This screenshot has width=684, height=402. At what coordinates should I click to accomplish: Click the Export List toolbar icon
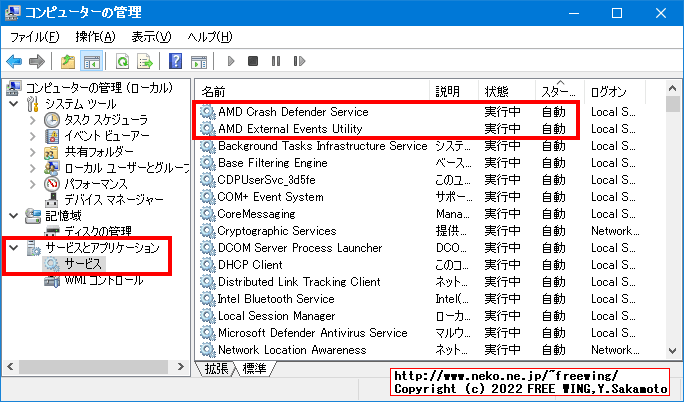click(x=145, y=61)
